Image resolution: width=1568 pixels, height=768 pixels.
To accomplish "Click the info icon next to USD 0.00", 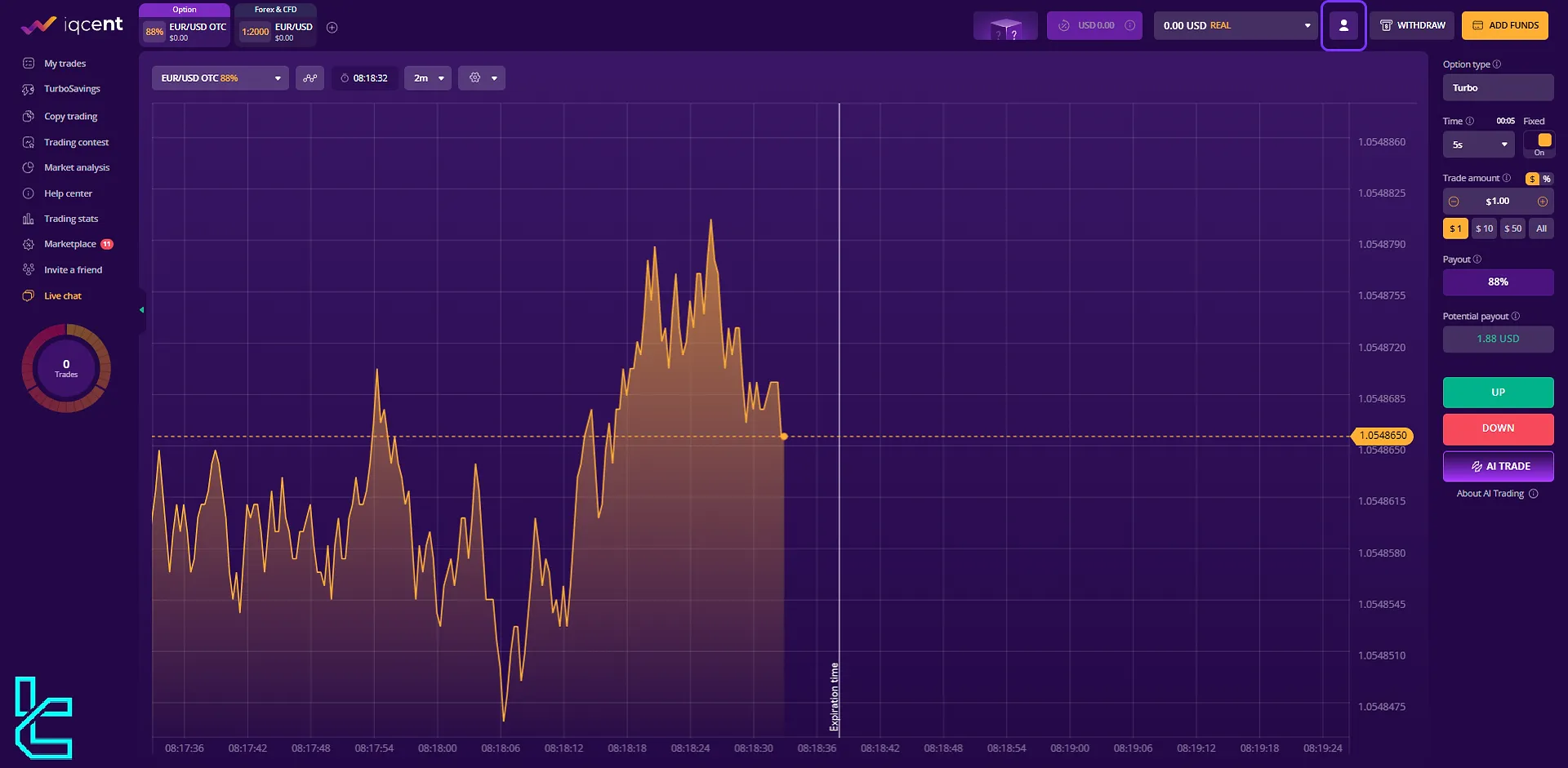I will (x=1130, y=25).
